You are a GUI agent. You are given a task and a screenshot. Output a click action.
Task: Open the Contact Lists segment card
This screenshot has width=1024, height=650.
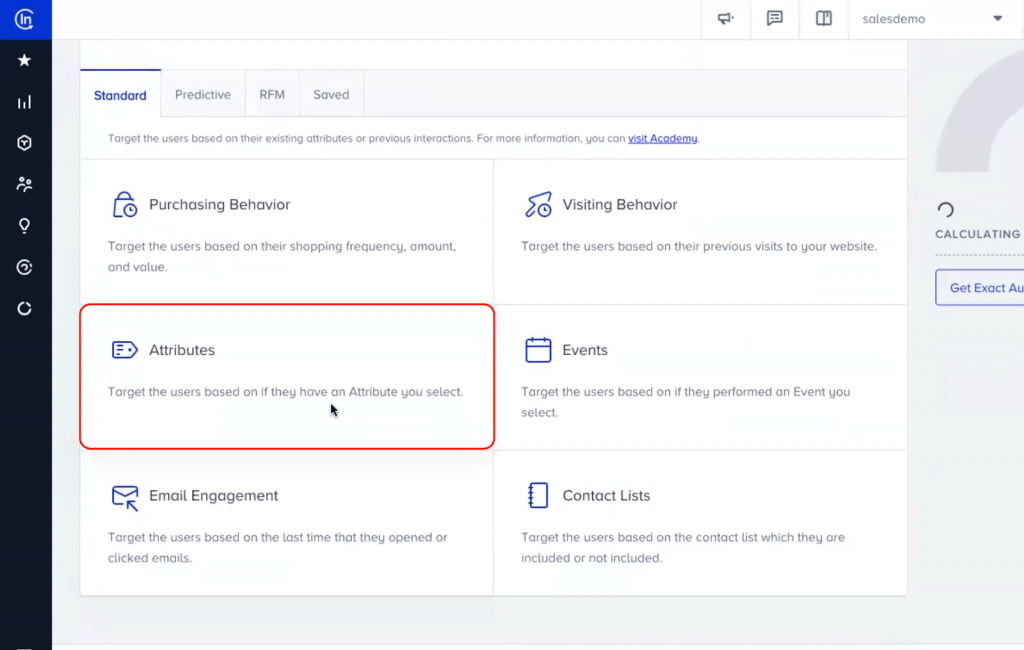pos(699,522)
